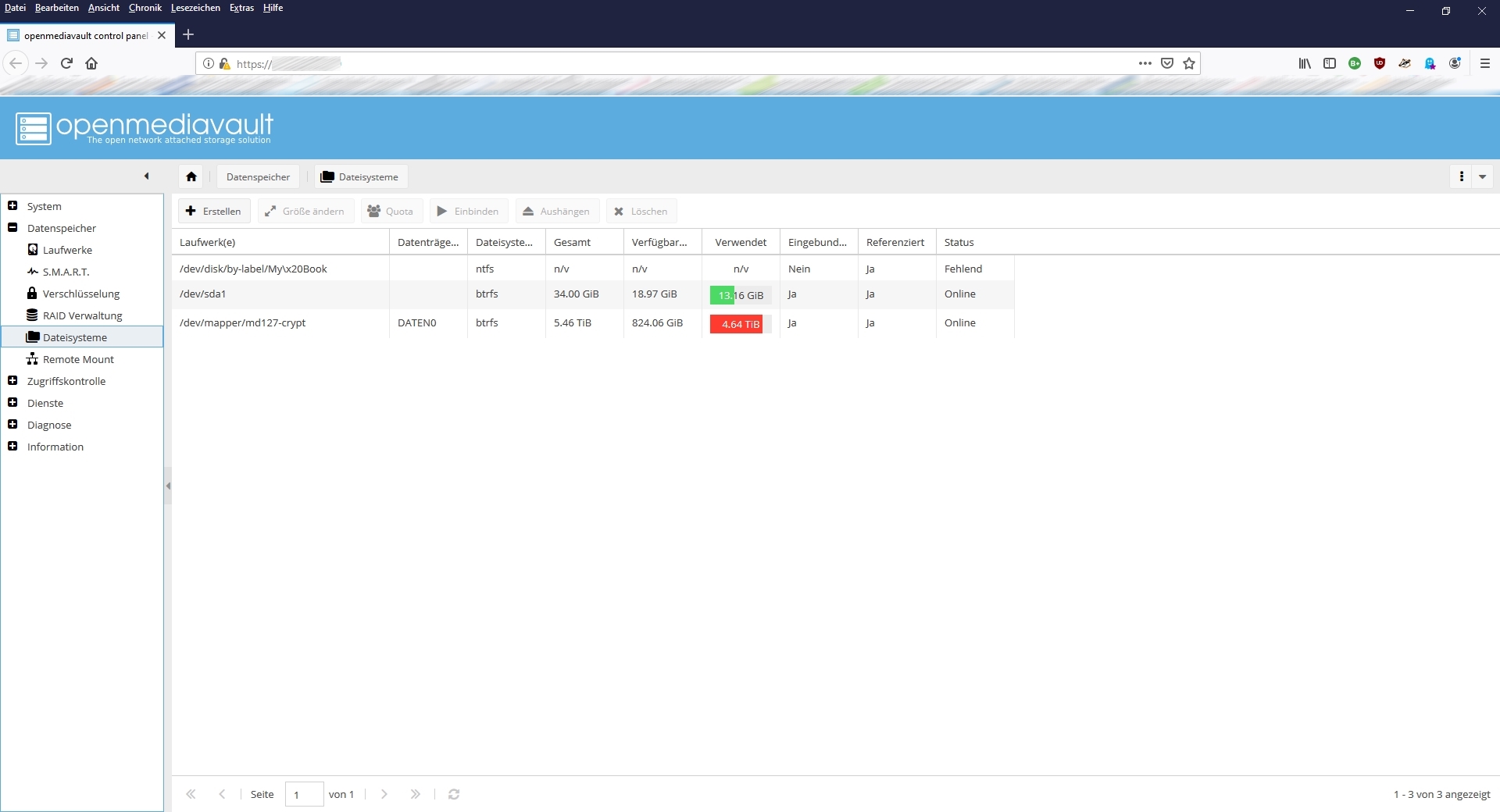
Task: Go to next page of the grid
Action: coord(384,794)
